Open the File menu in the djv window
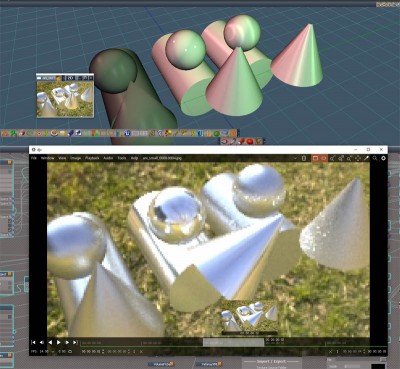This screenshot has height=369, width=400. (34, 158)
